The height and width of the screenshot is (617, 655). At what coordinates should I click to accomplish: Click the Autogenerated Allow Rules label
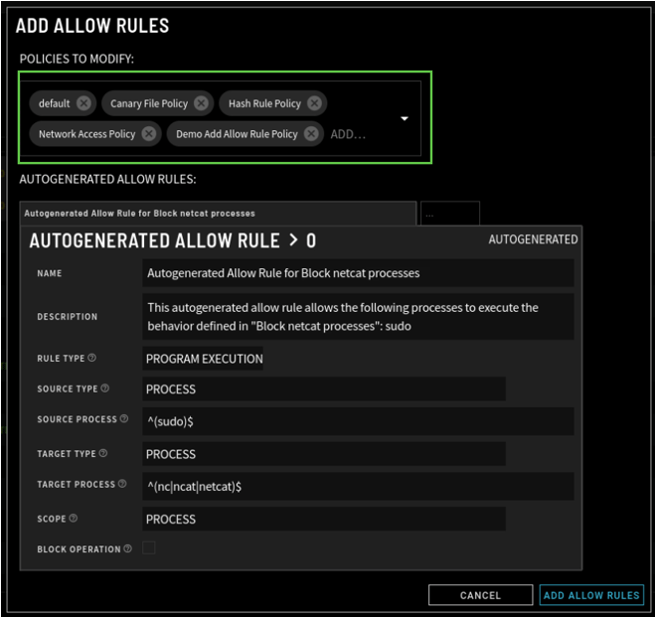[108, 179]
